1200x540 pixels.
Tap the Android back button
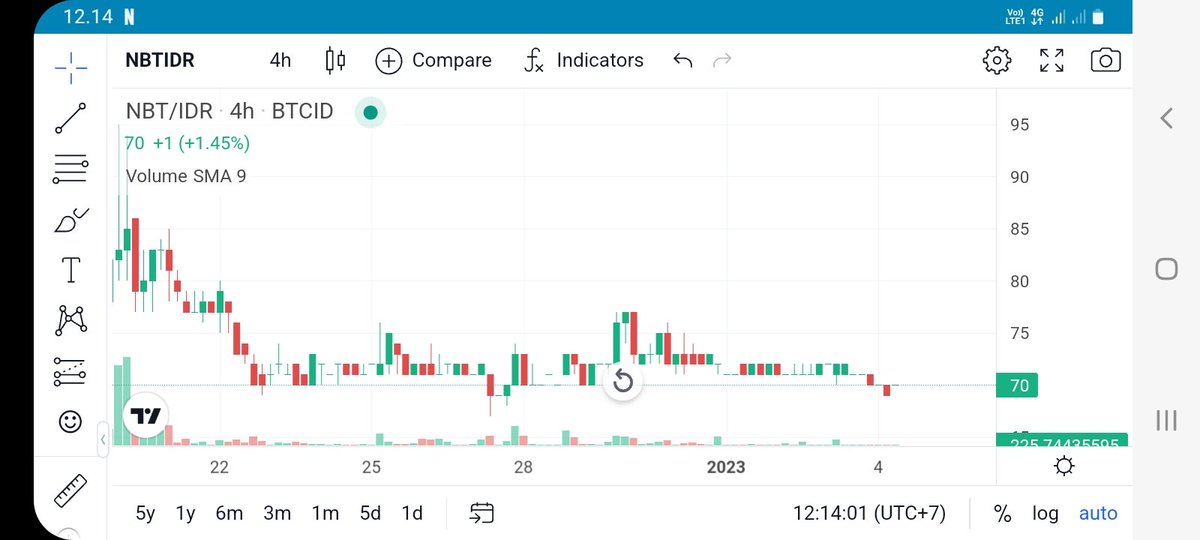pyautogui.click(x=1166, y=118)
